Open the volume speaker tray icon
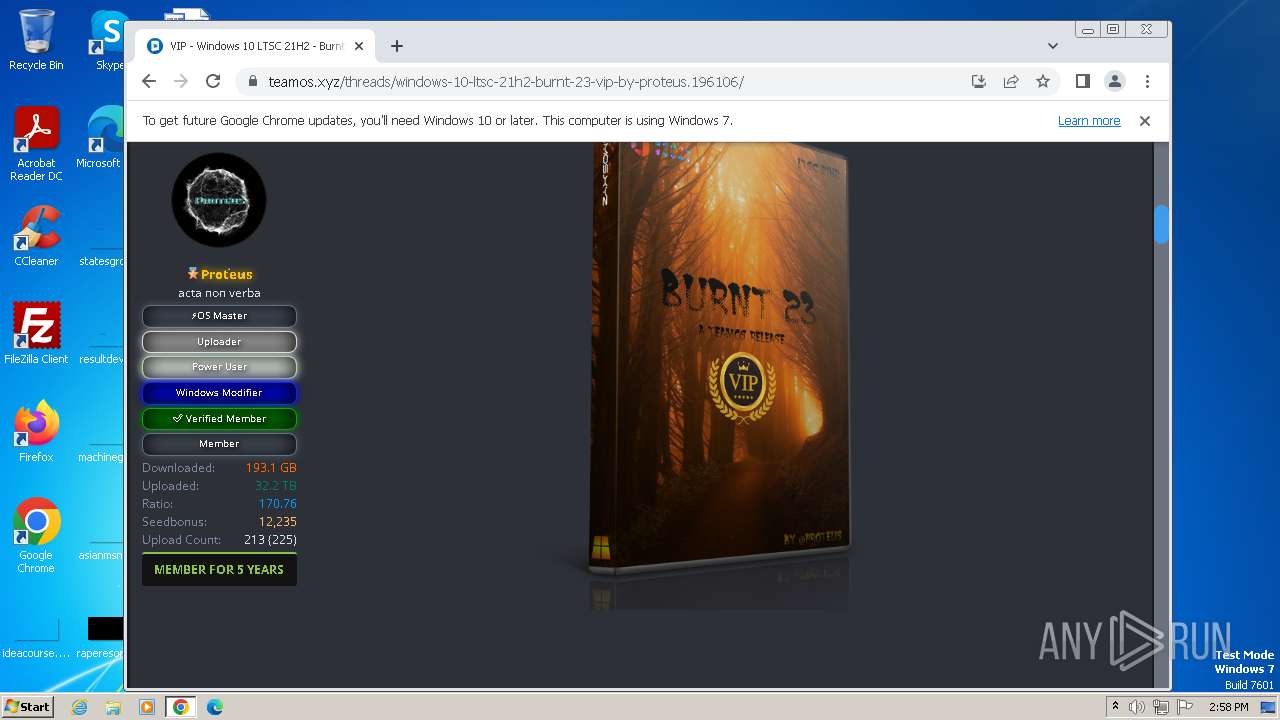This screenshot has width=1280, height=720. (x=1137, y=707)
